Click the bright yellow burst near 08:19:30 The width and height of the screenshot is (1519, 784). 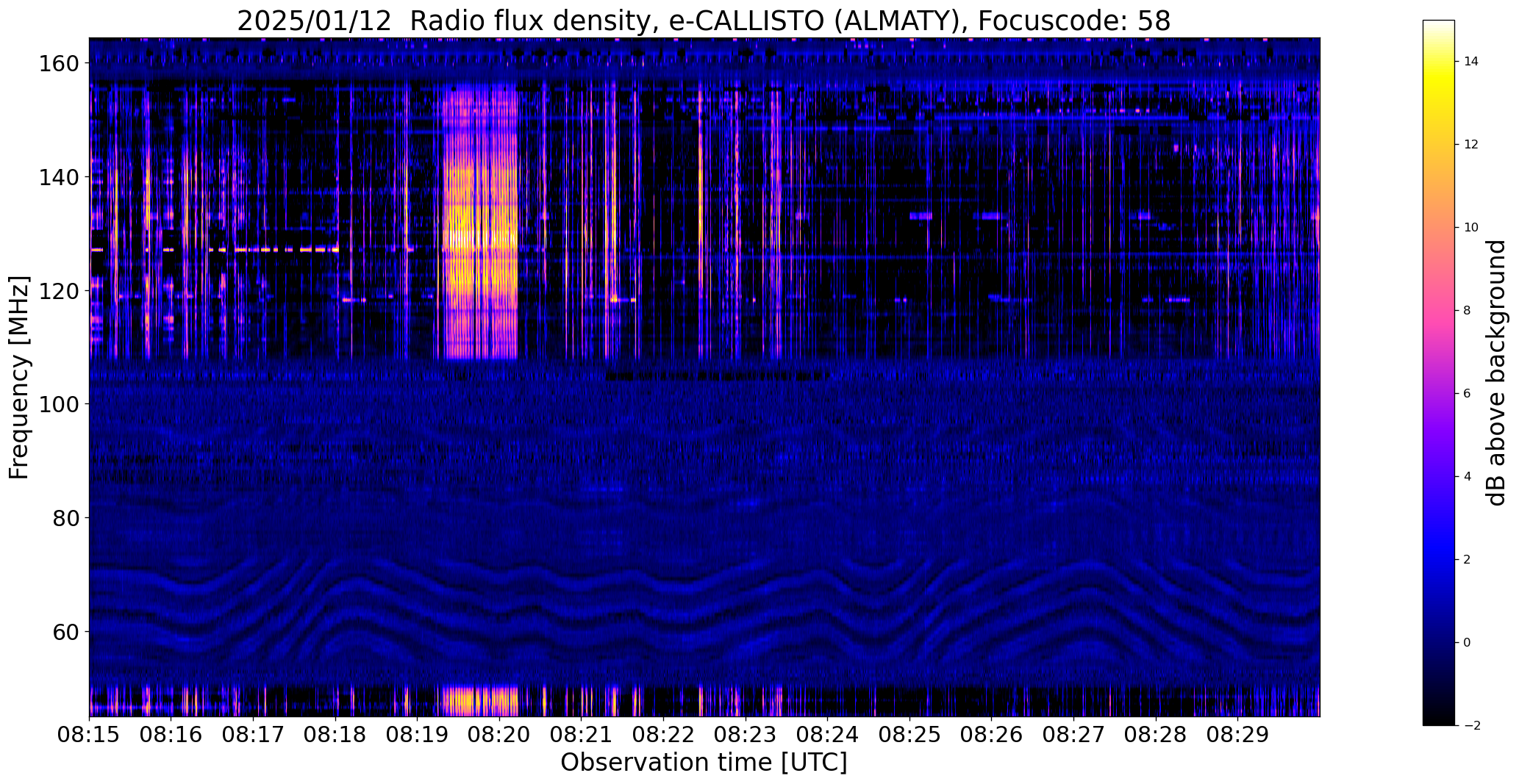pos(479,220)
